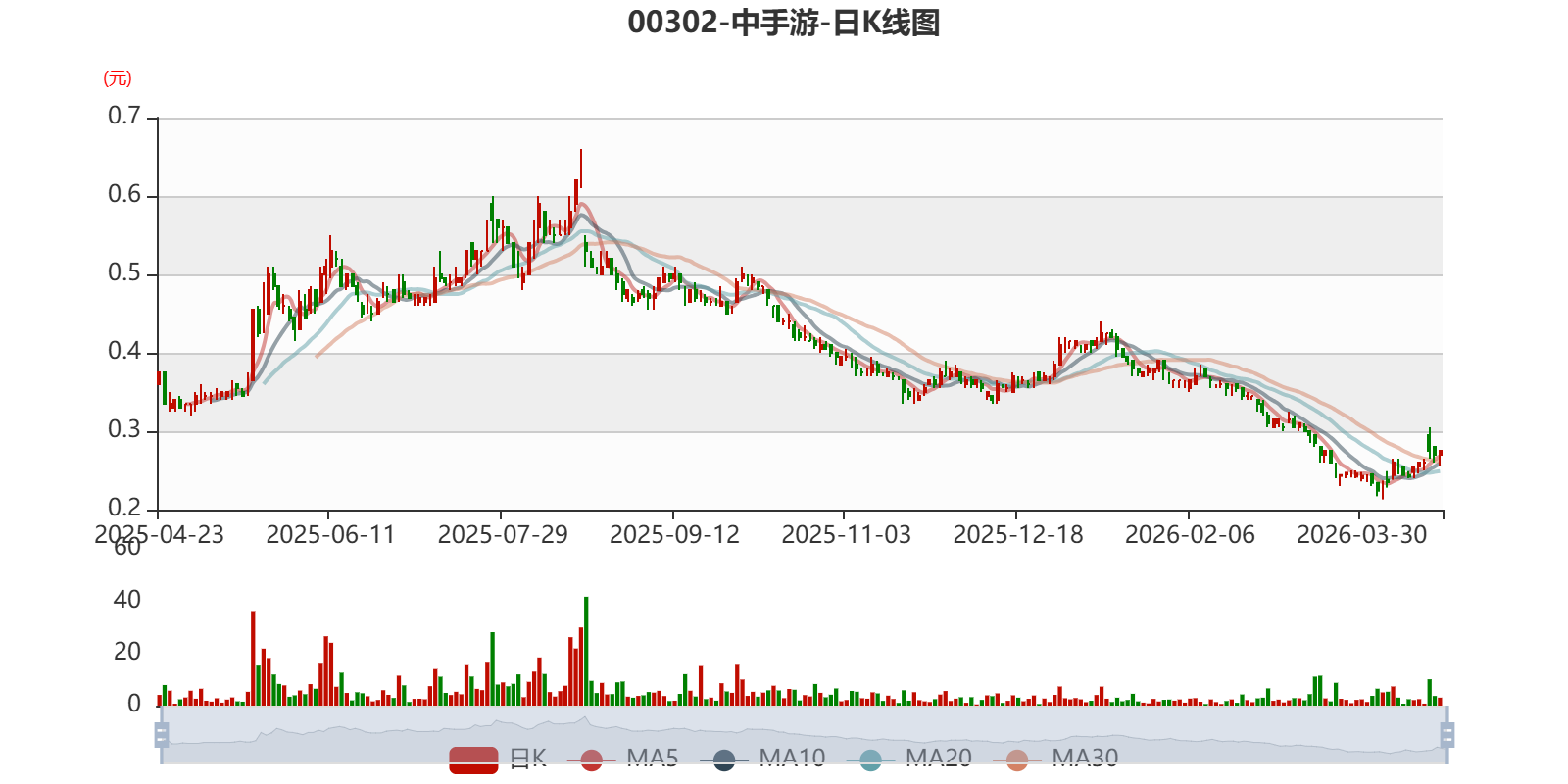Image resolution: width=1568 pixels, height=784 pixels.
Task: Click the 2025-12-18 date label
Action: click(1018, 534)
